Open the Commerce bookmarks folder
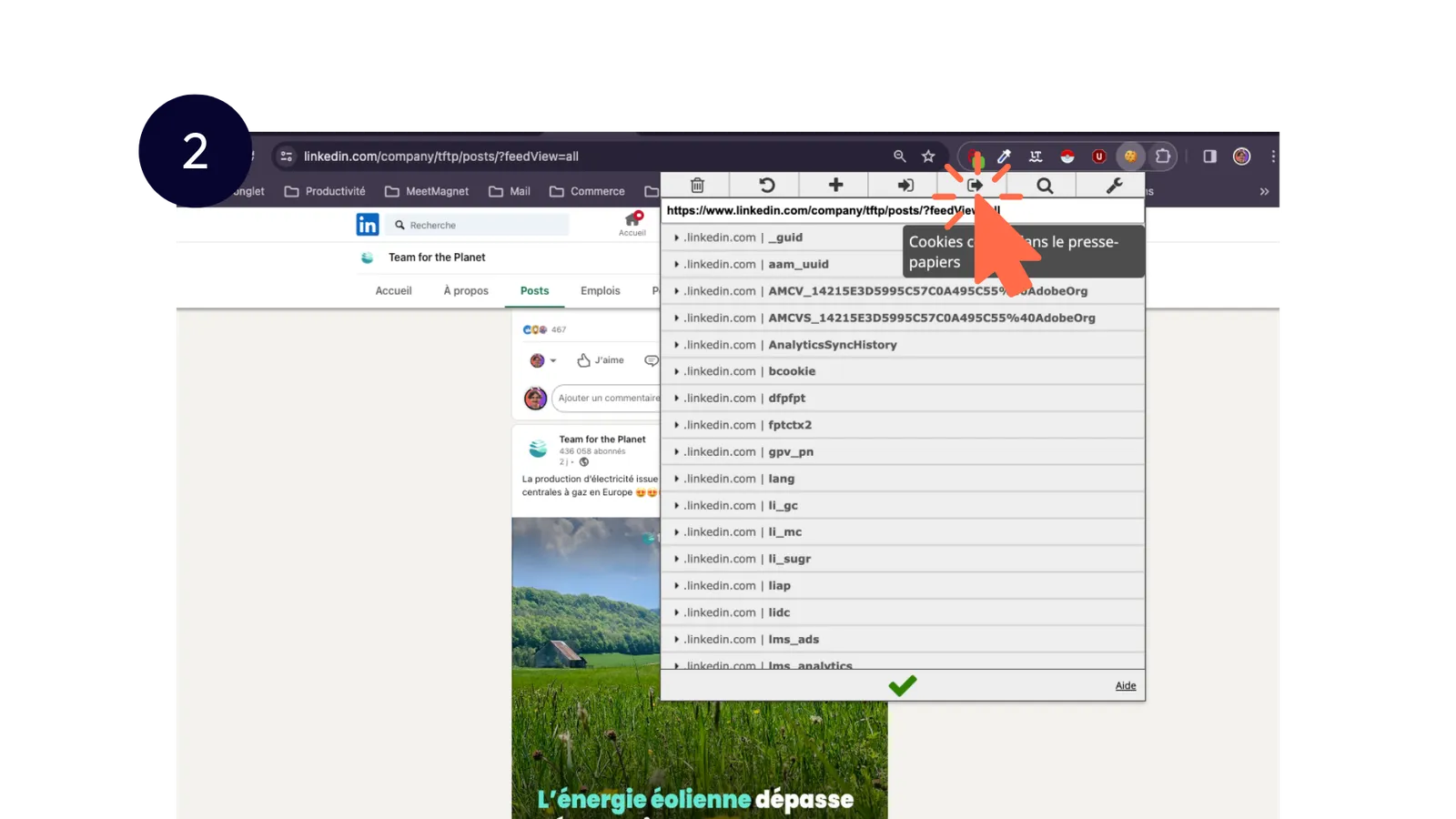This screenshot has width=1456, height=819. (587, 191)
